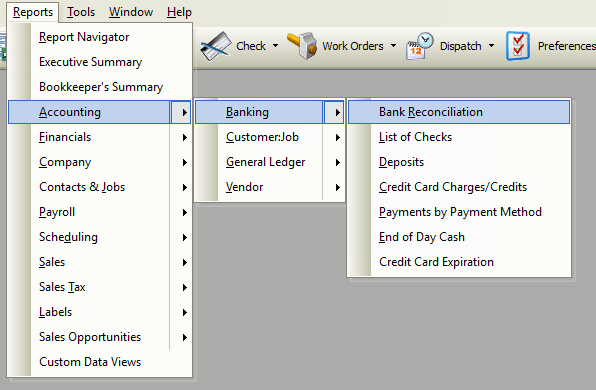
Task: Click the Check toolbar label
Action: coord(251,46)
